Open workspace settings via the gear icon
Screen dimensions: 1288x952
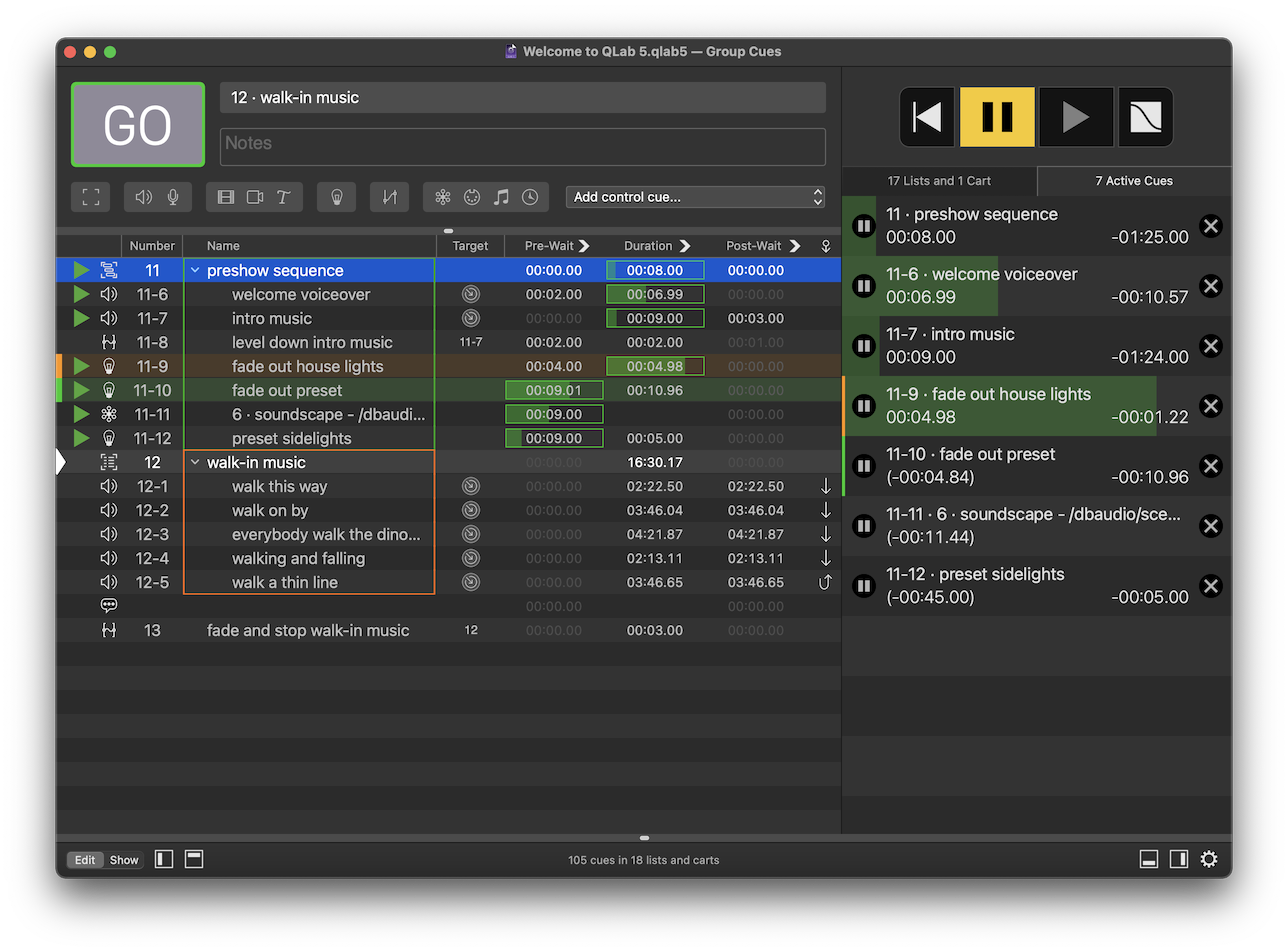pos(1209,859)
